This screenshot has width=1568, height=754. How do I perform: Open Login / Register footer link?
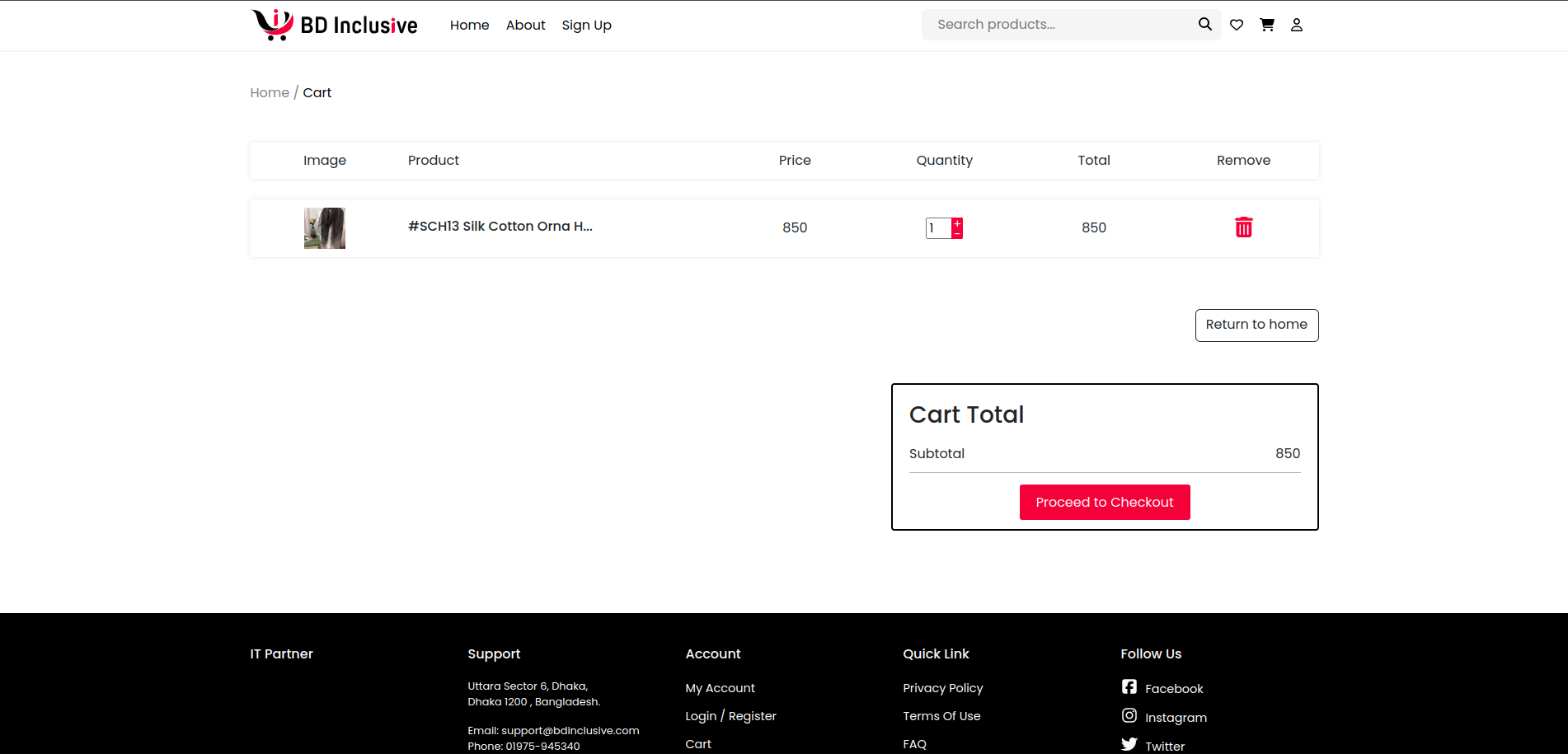point(731,716)
